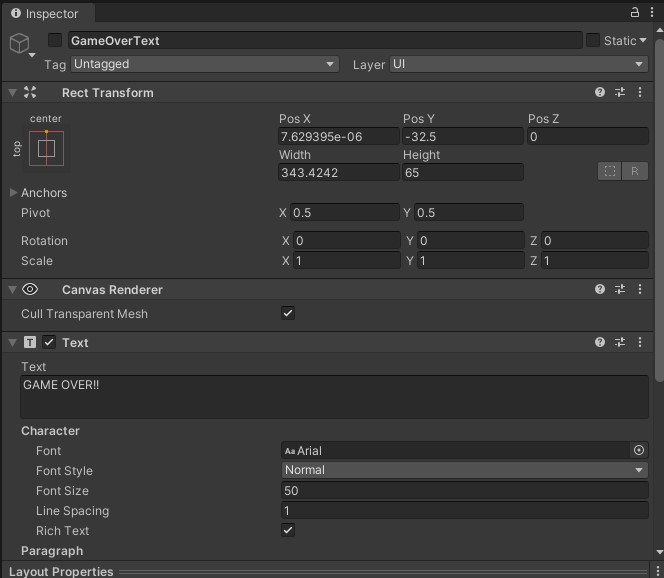Click the Pos Z field
Screen dimensions: 664x578
(587, 136)
